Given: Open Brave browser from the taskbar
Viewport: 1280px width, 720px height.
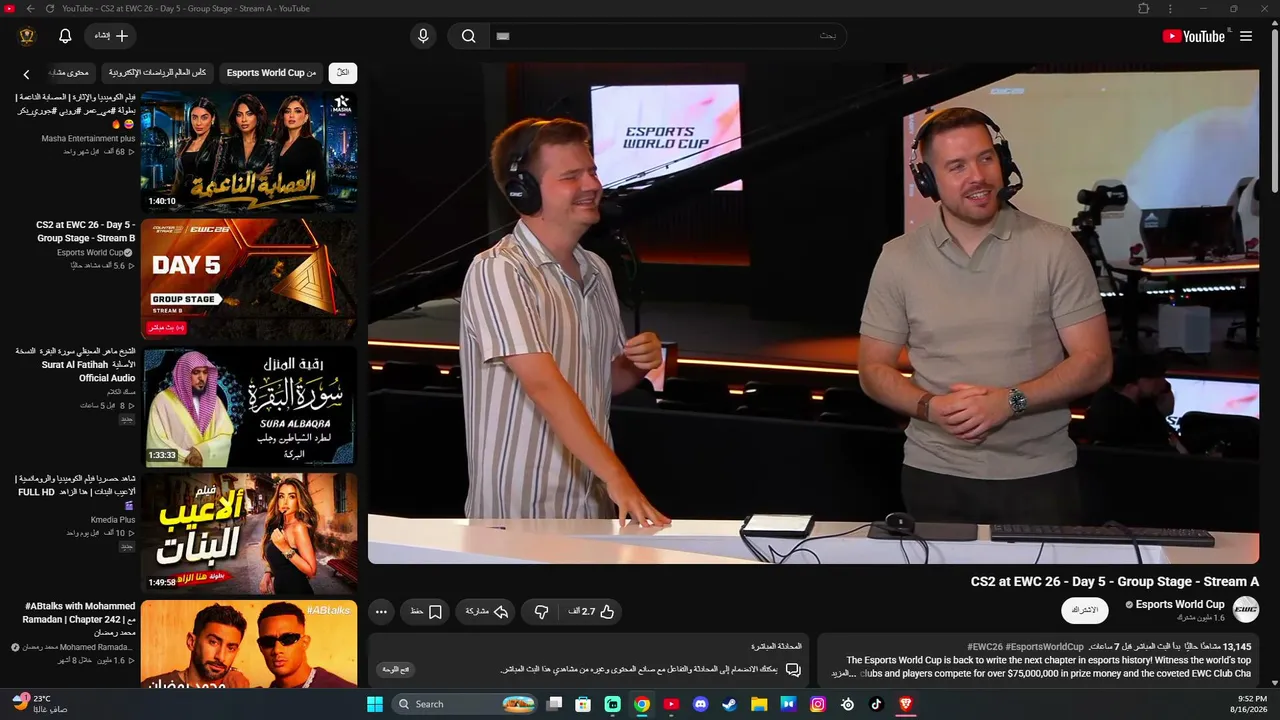Looking at the screenshot, I should coord(906,704).
